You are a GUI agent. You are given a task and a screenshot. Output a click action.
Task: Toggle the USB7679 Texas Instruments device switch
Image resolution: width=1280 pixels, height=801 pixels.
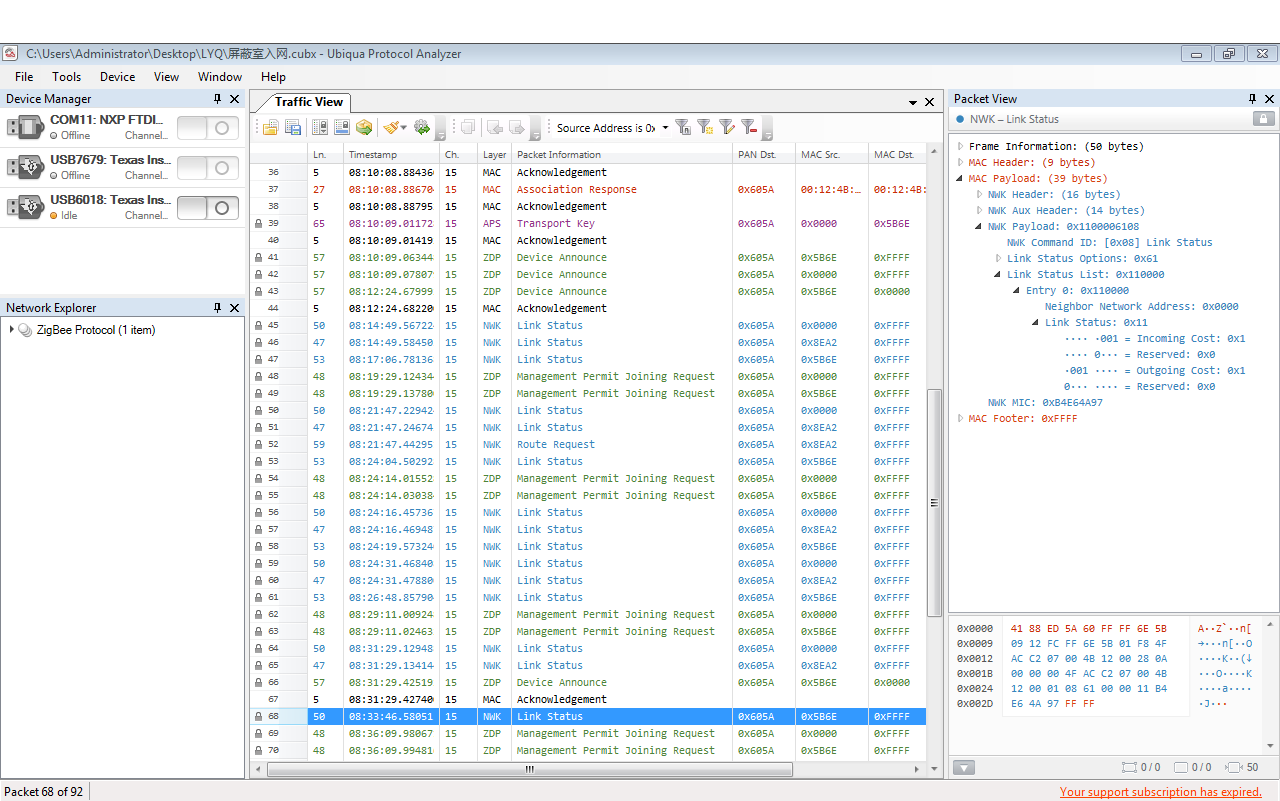coord(208,168)
